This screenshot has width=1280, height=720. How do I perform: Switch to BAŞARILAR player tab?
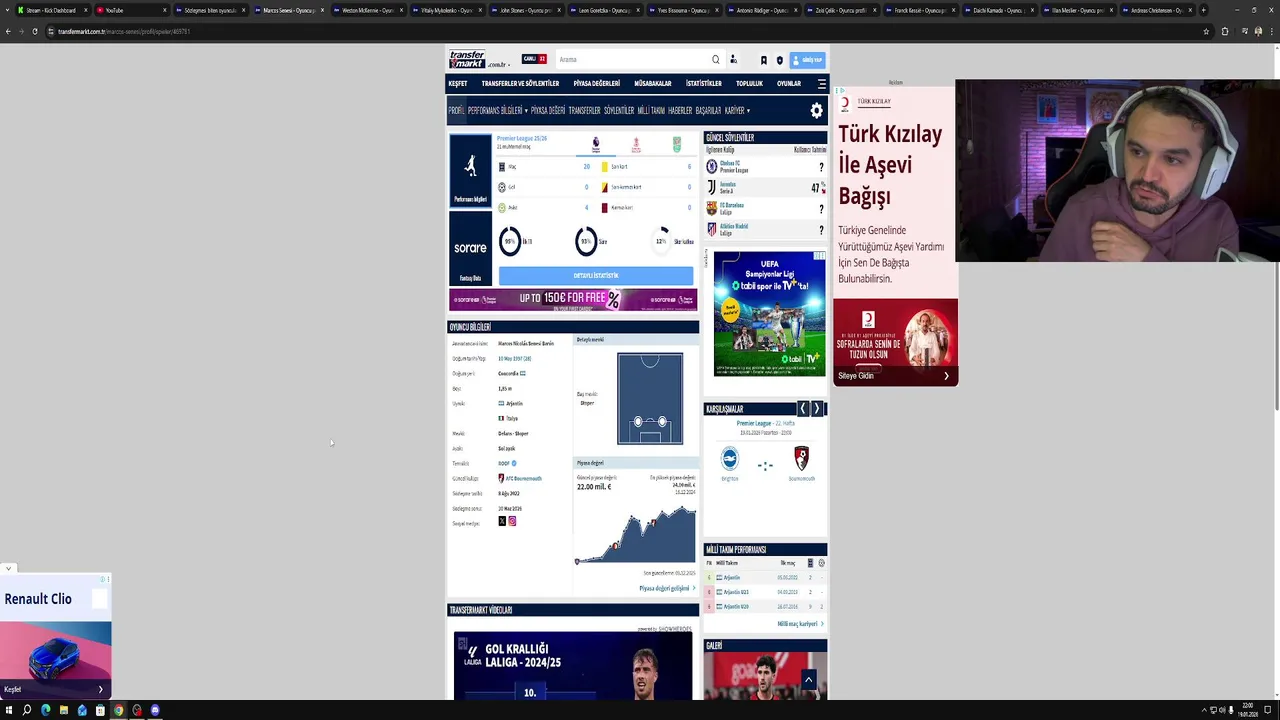(x=708, y=111)
